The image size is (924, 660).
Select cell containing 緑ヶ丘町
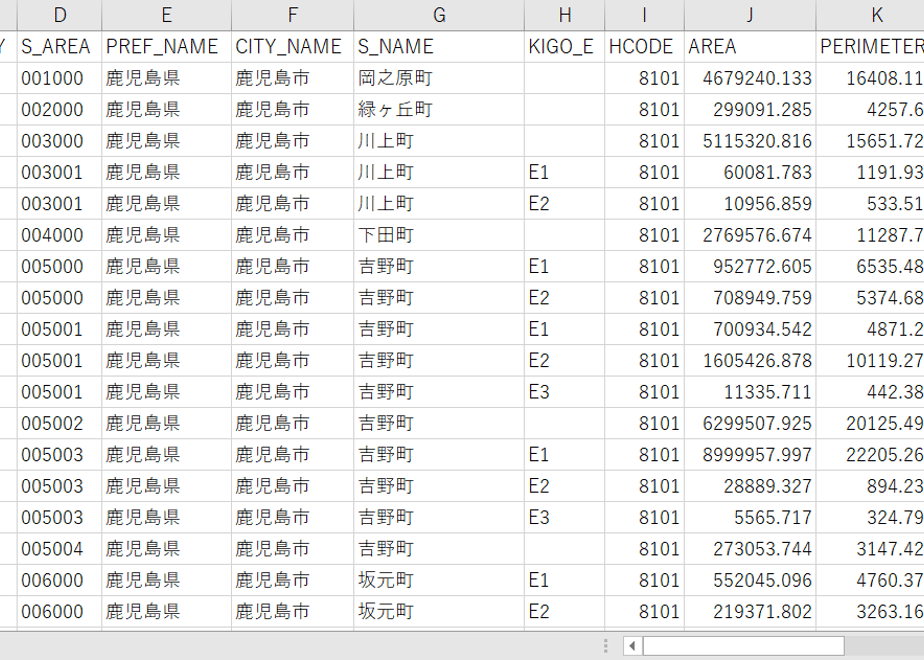(x=439, y=109)
